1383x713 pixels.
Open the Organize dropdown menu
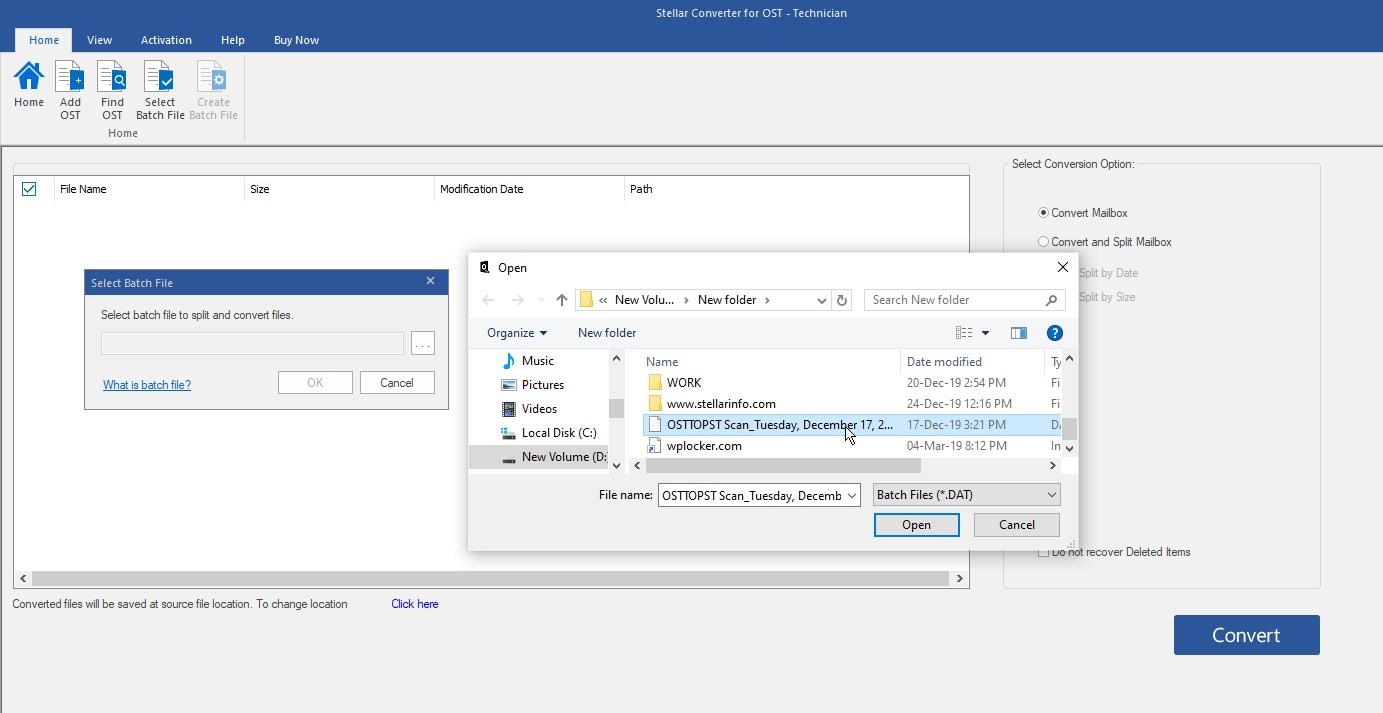517,333
